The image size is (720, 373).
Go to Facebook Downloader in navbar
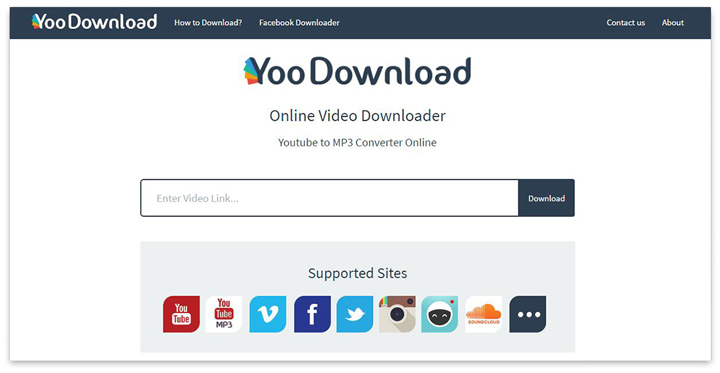[x=299, y=23]
